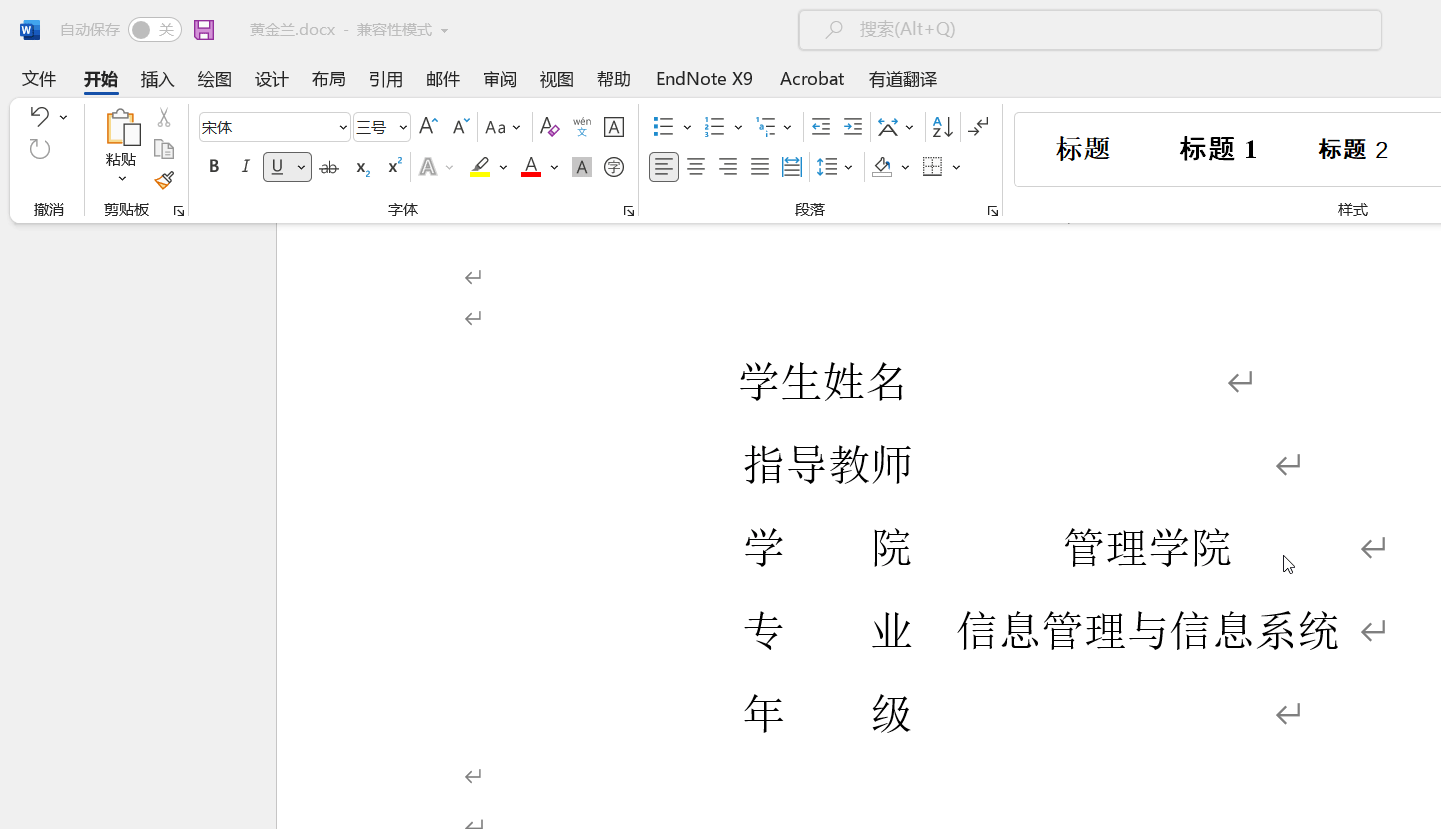Viewport: 1441px width, 829px height.
Task: Toggle the underline button
Action: pyautogui.click(x=277, y=166)
